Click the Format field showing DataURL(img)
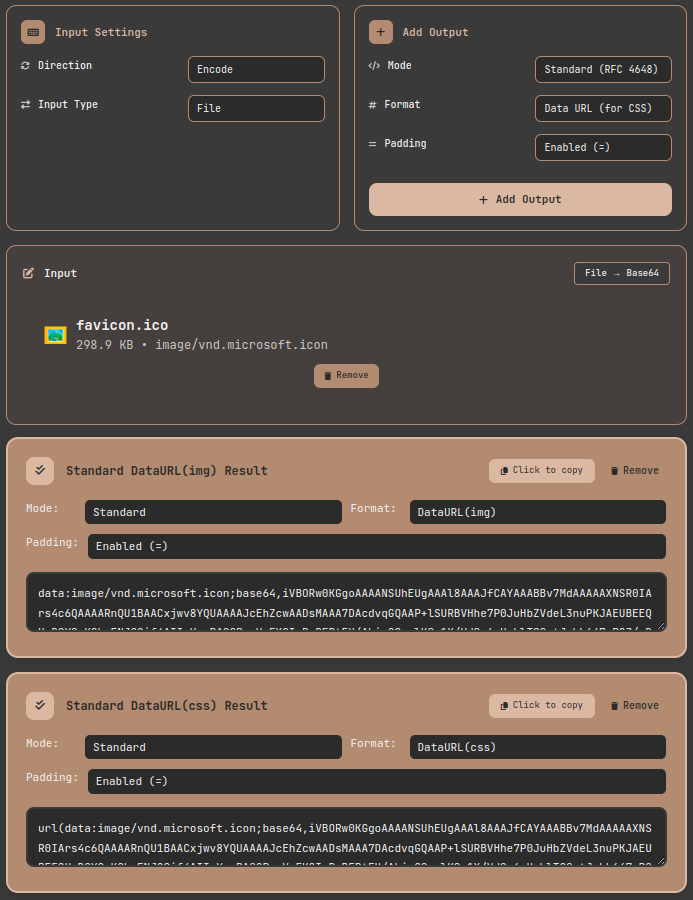The image size is (693, 900). [537, 512]
